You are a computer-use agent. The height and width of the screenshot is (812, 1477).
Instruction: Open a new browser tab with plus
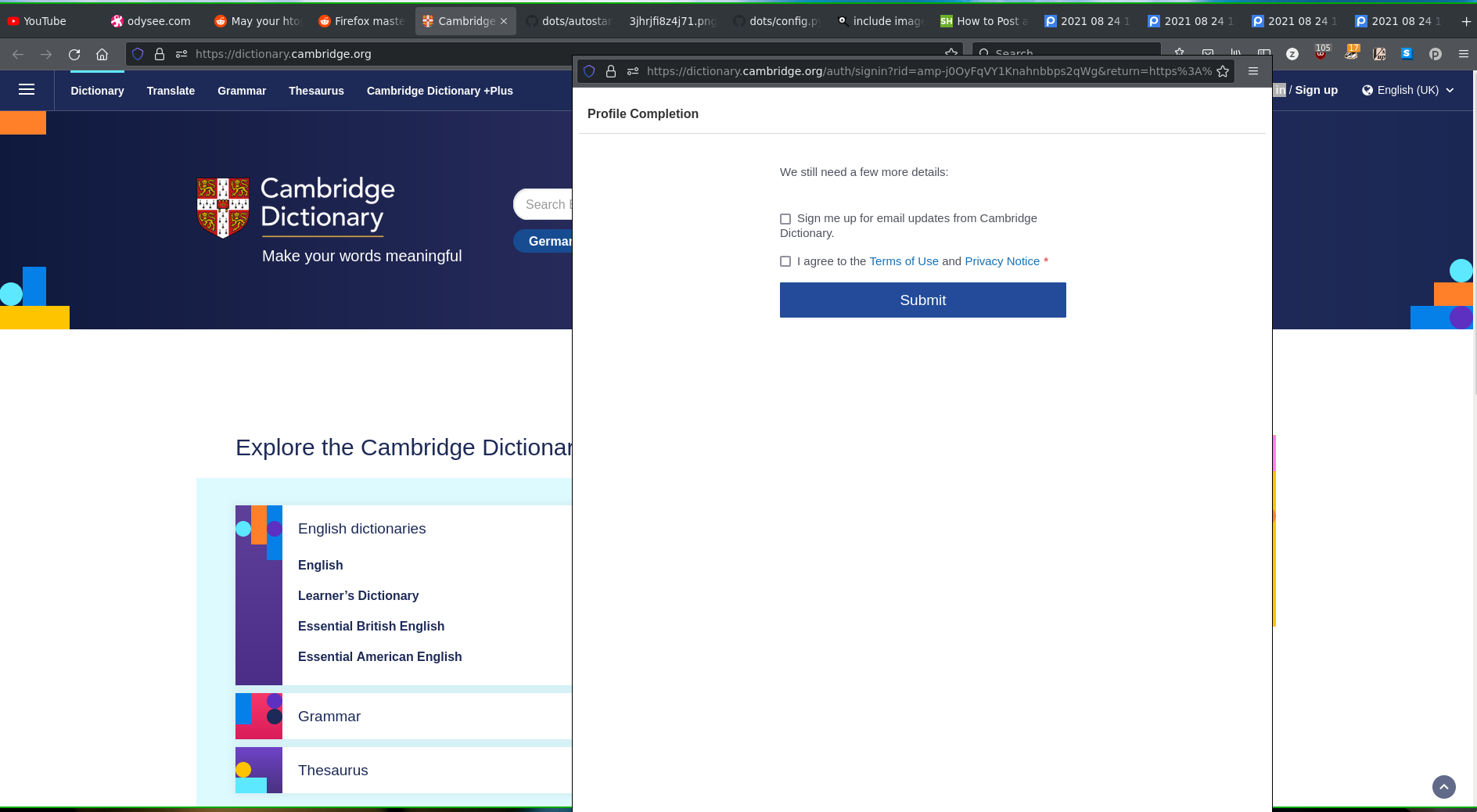1466,21
